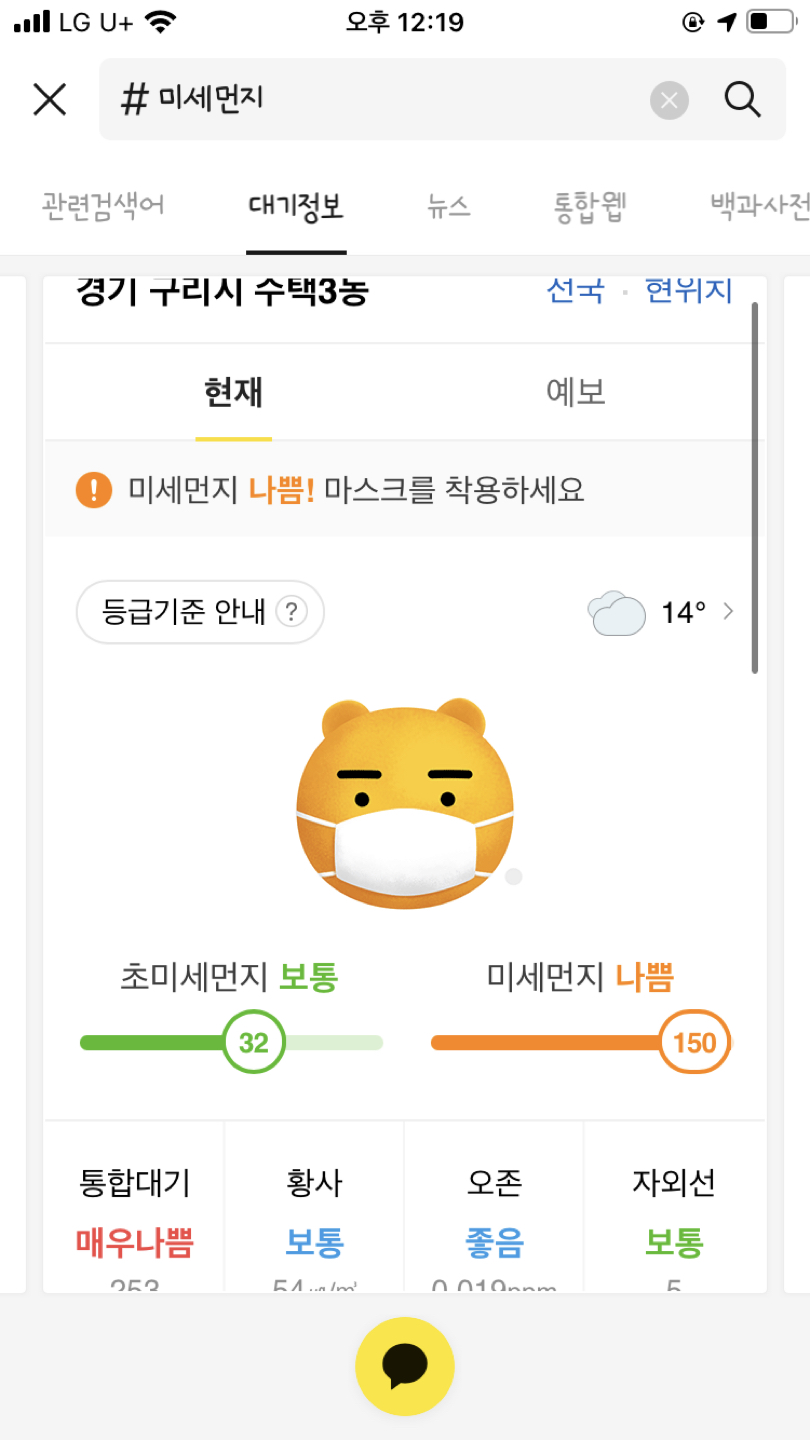The width and height of the screenshot is (810, 1440).
Task: Expand weather details with chevron arrow
Action: tap(728, 611)
